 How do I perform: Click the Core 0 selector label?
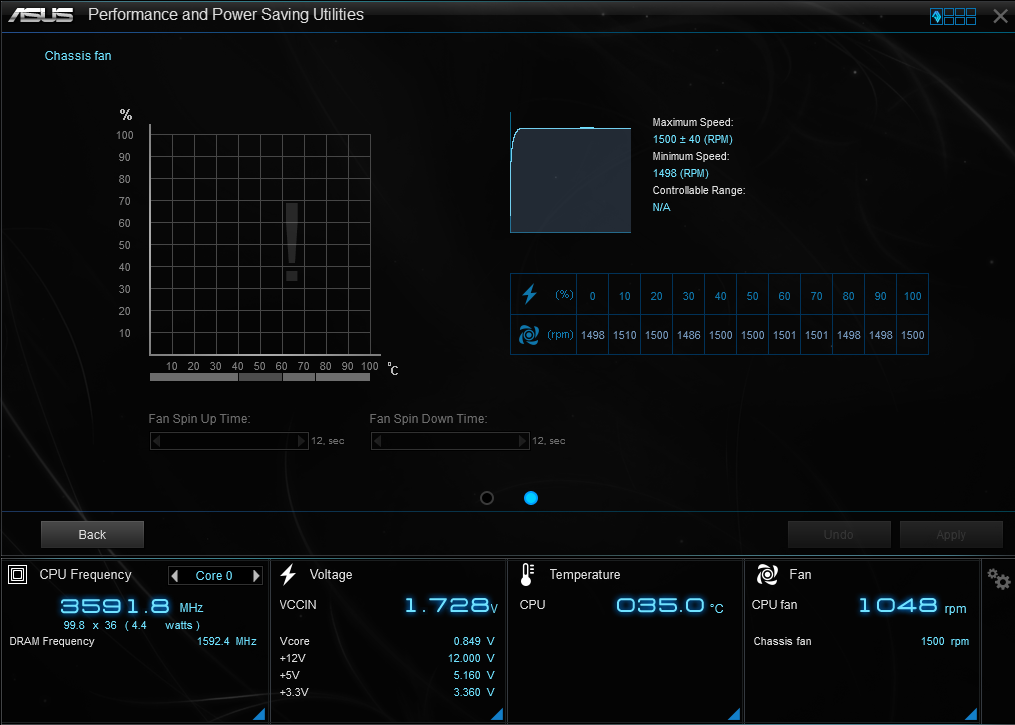[214, 575]
